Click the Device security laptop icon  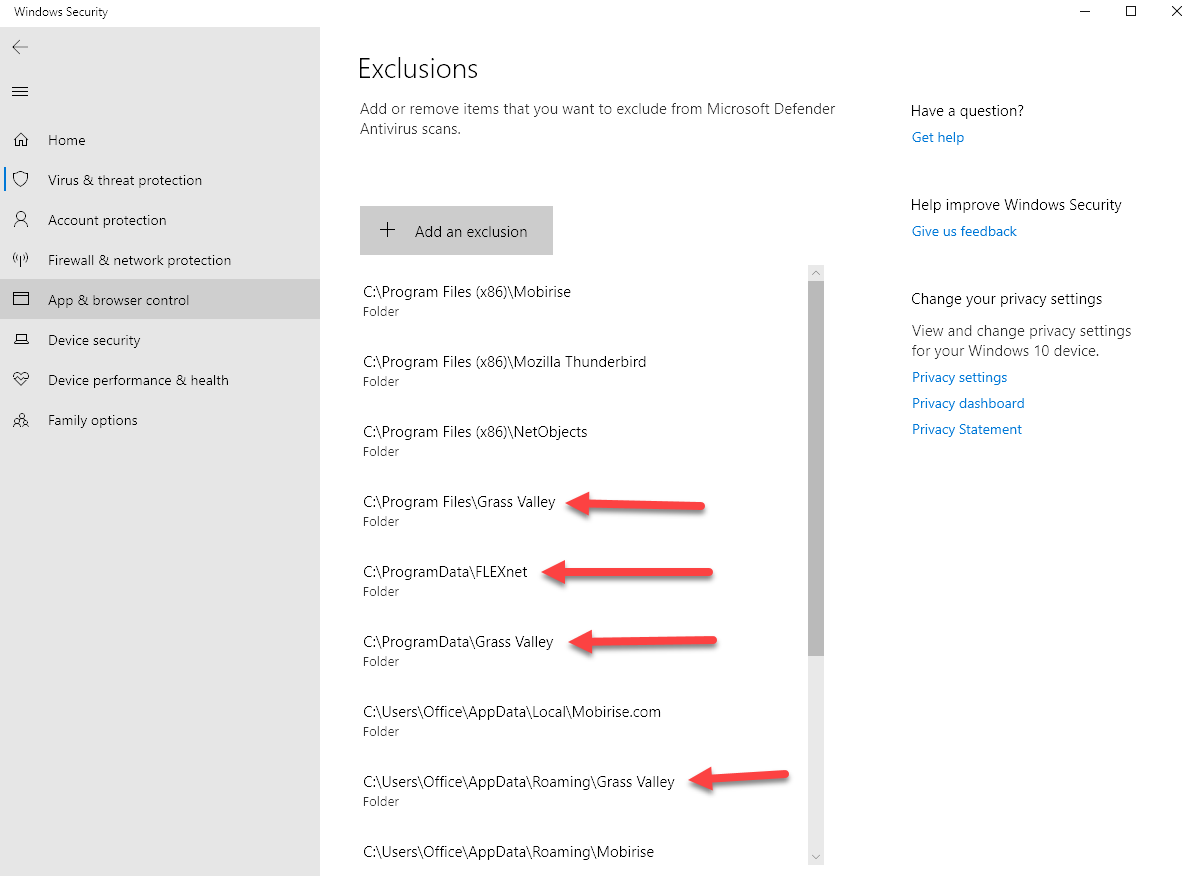point(21,339)
